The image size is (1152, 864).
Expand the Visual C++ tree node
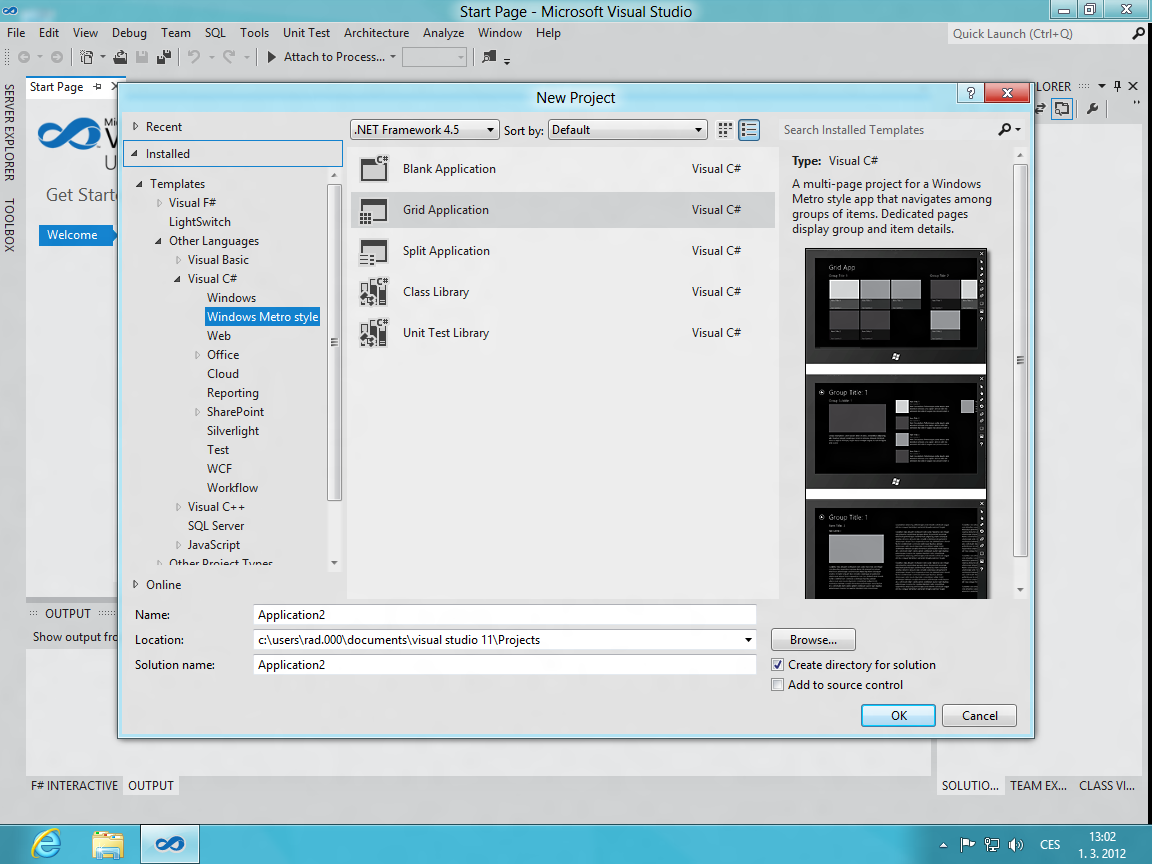coord(179,507)
